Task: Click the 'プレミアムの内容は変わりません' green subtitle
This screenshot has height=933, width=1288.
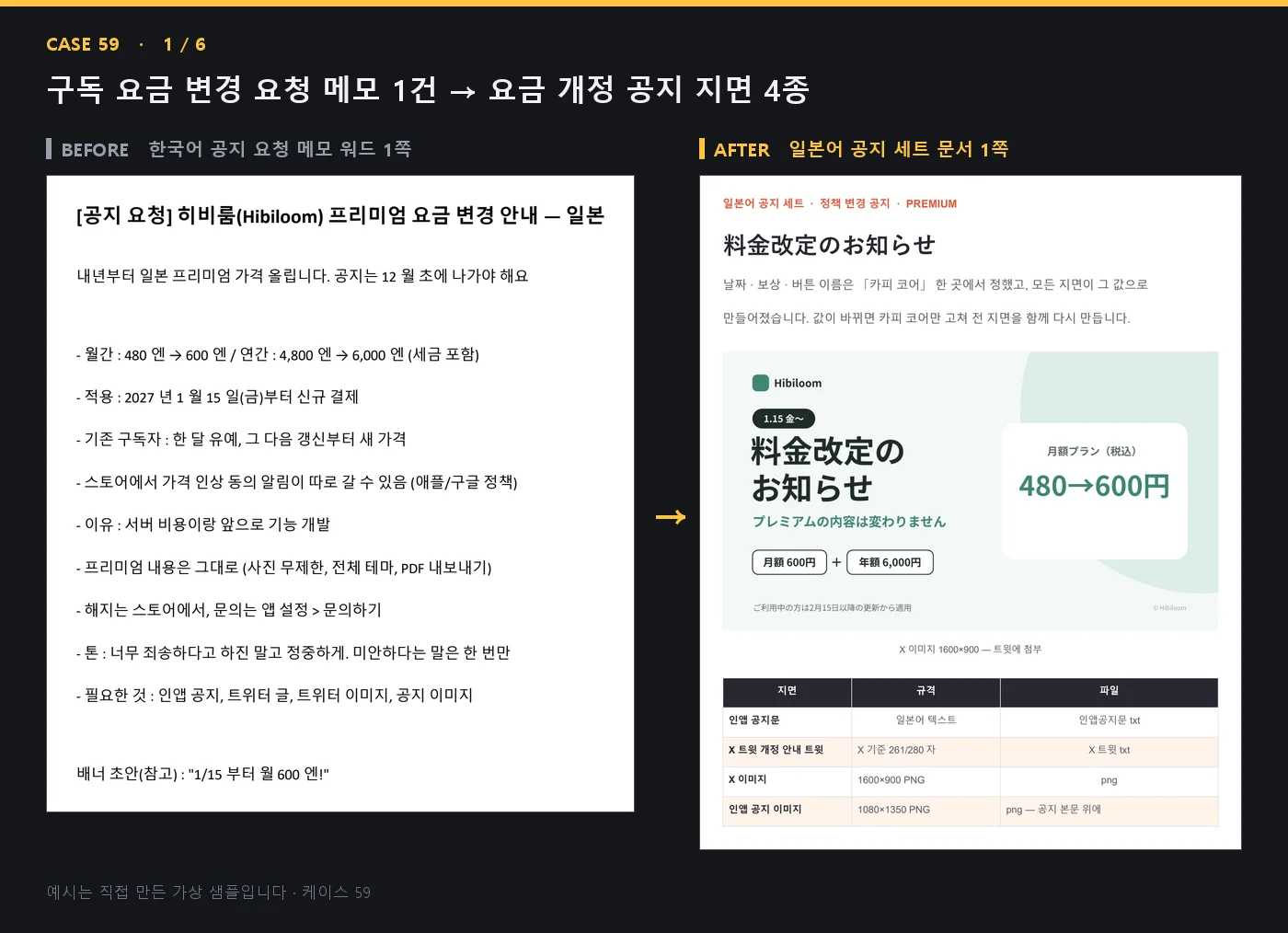Action: [848, 522]
